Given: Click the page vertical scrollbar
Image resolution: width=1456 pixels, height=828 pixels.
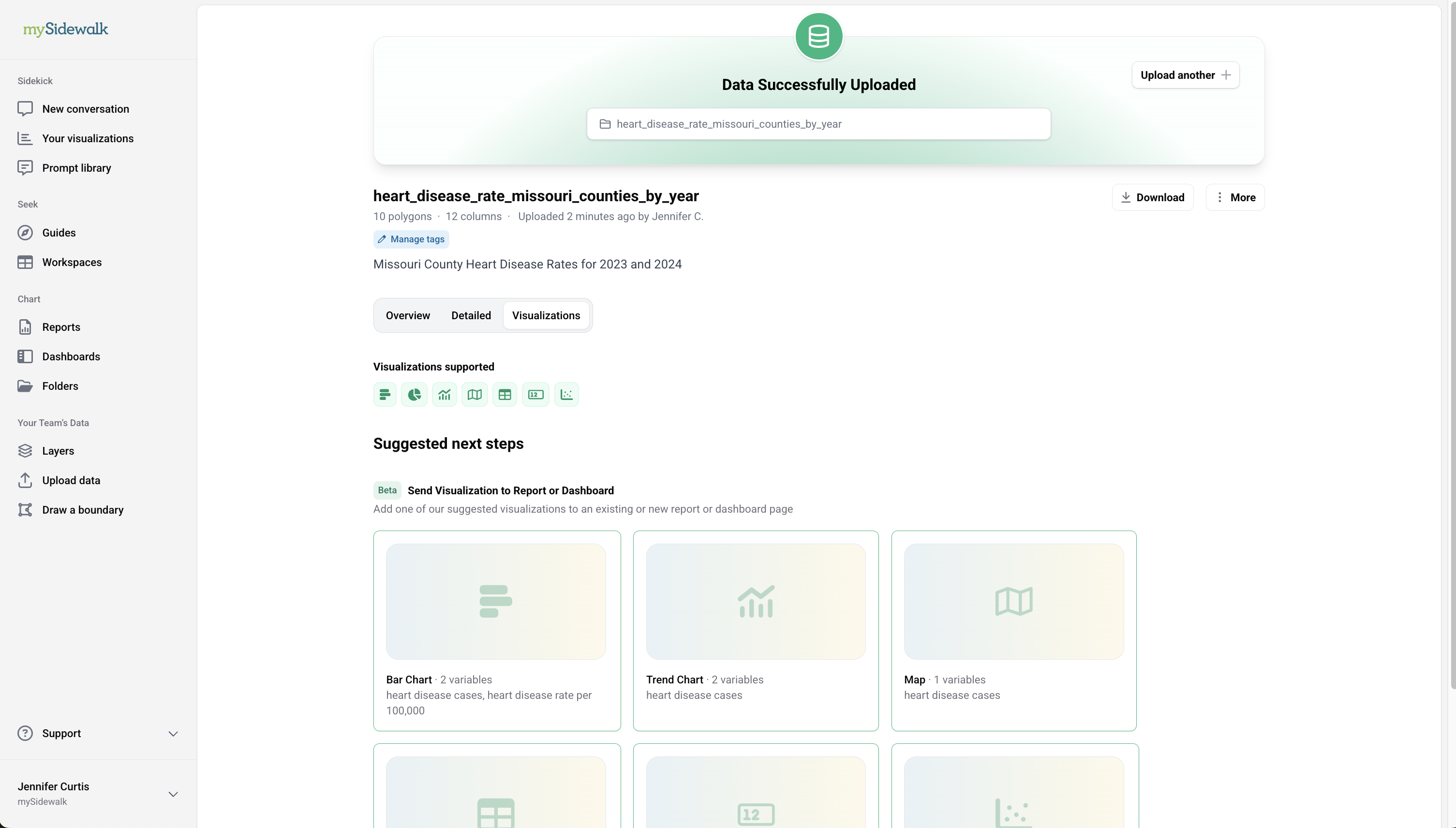Looking at the screenshot, I should (1452, 341).
